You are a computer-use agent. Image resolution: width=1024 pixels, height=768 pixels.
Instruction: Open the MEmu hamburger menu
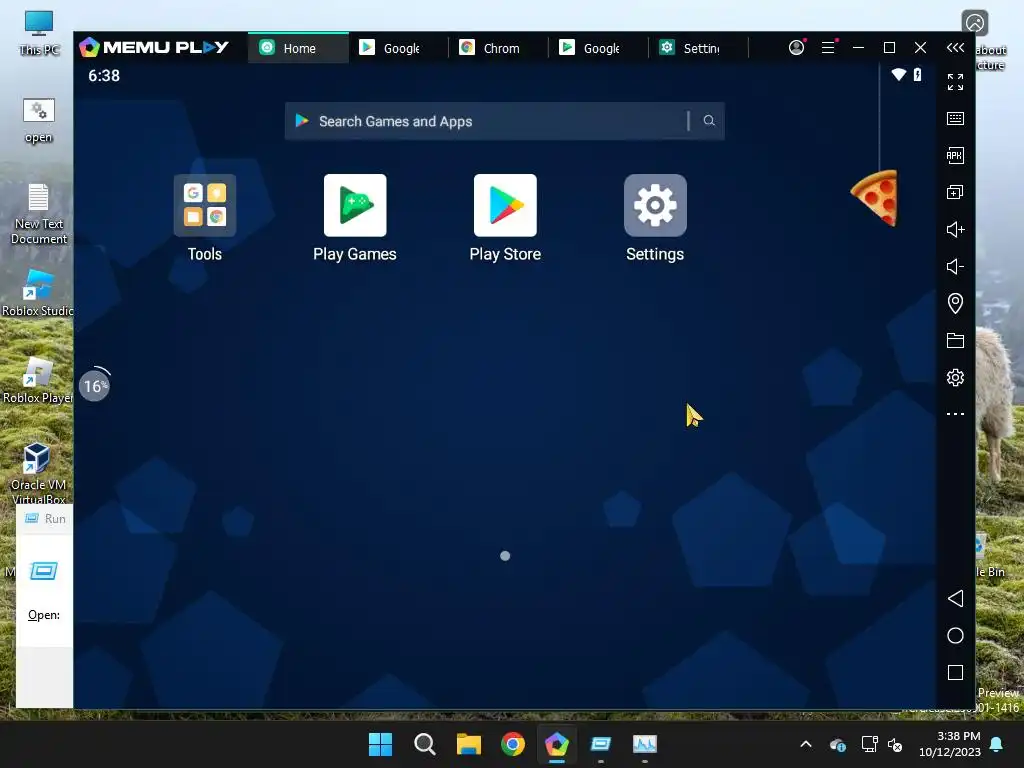(828, 48)
